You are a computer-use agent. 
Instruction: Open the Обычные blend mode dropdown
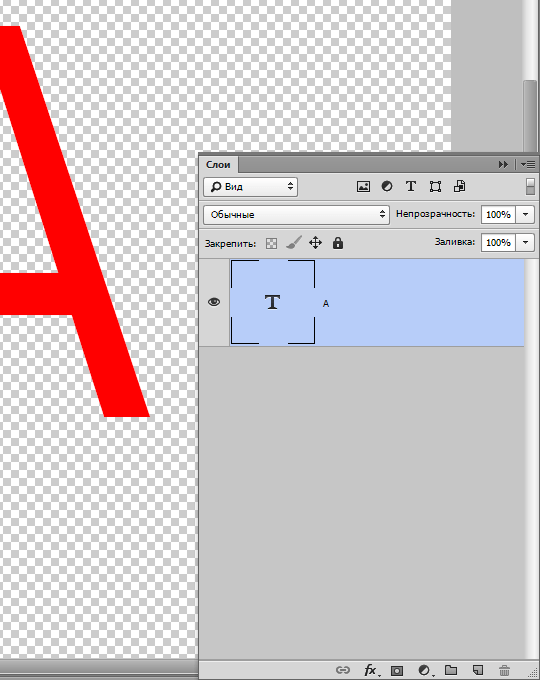[296, 215]
